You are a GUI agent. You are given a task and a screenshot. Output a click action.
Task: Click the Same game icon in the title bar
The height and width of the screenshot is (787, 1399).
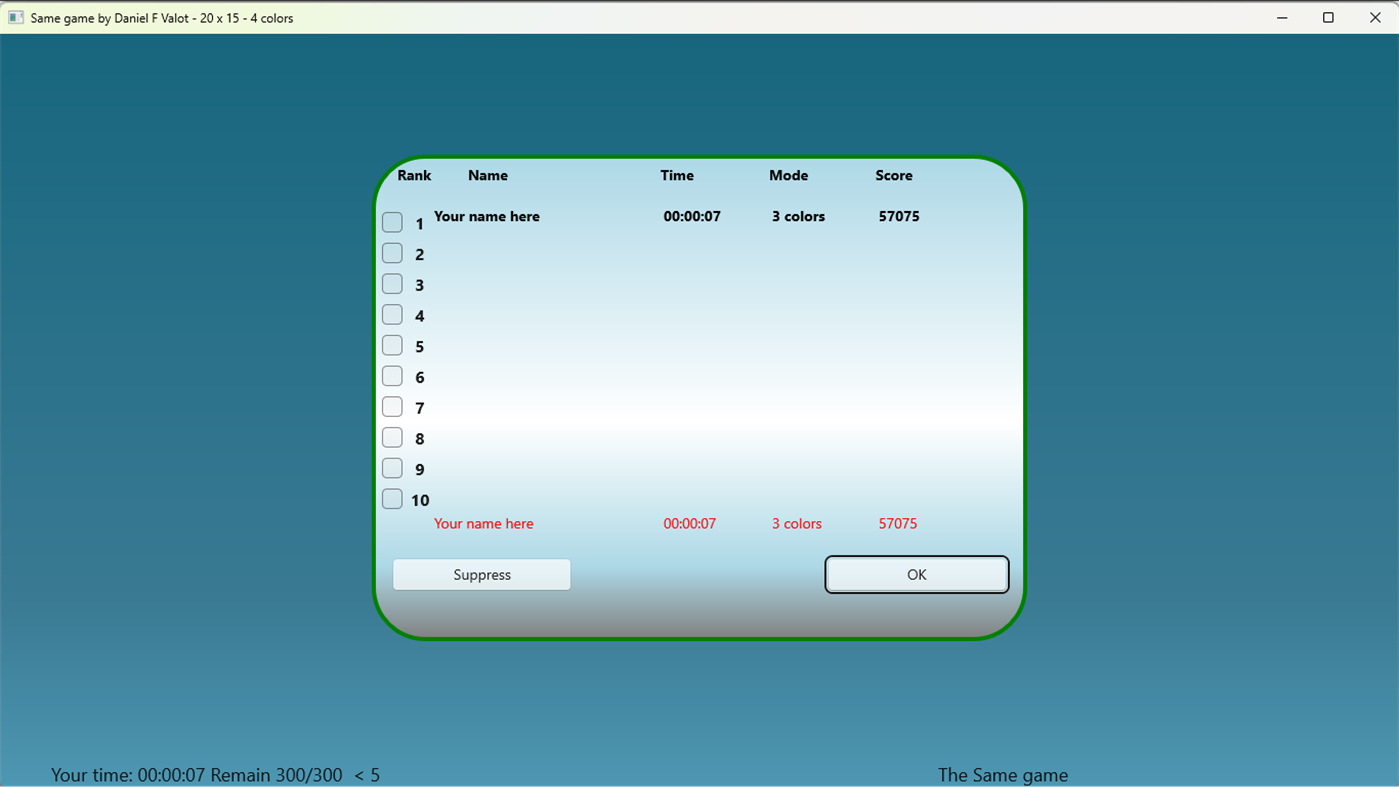coord(15,17)
